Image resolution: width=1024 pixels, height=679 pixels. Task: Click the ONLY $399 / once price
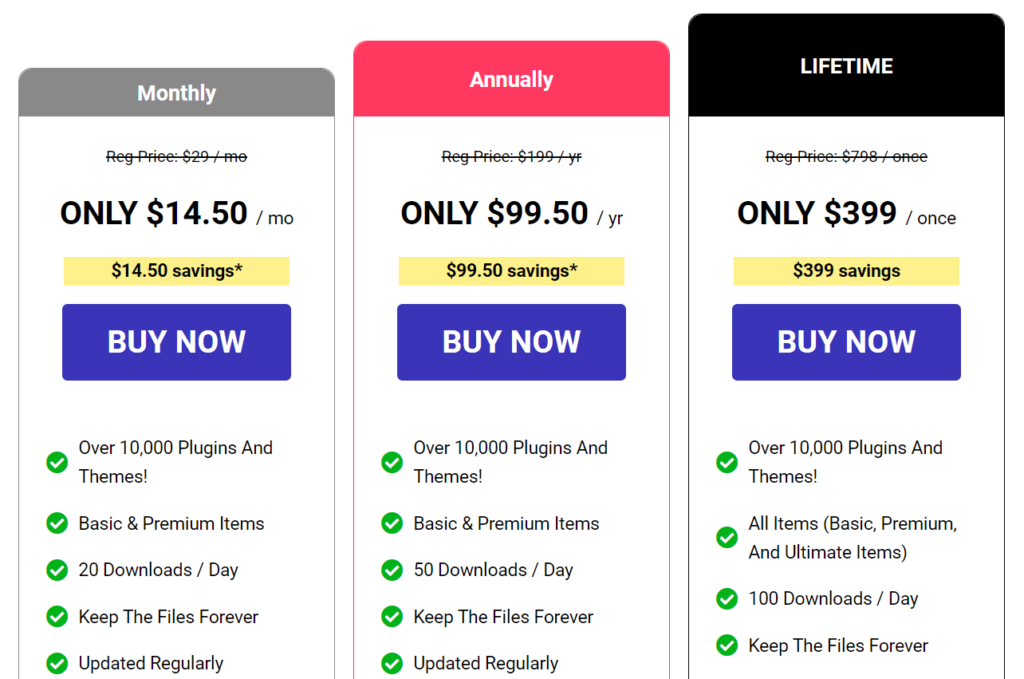tap(846, 213)
